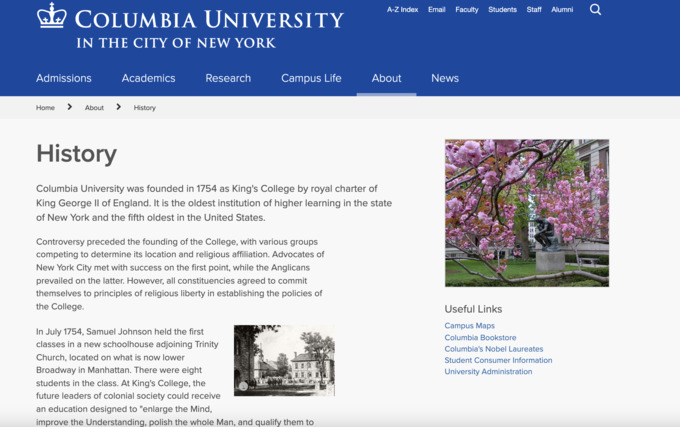Screen dimensions: 680x427
Task: Visit the Faculty link
Action: pos(467,10)
